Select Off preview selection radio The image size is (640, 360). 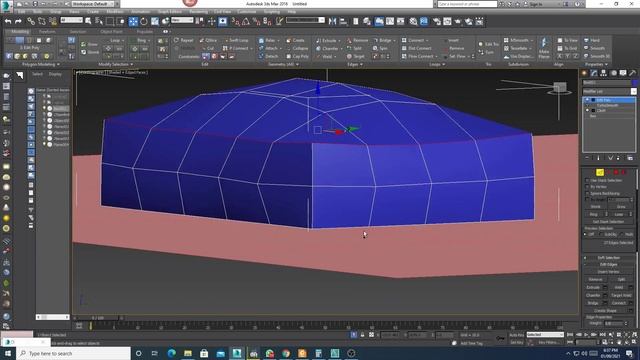click(586, 234)
